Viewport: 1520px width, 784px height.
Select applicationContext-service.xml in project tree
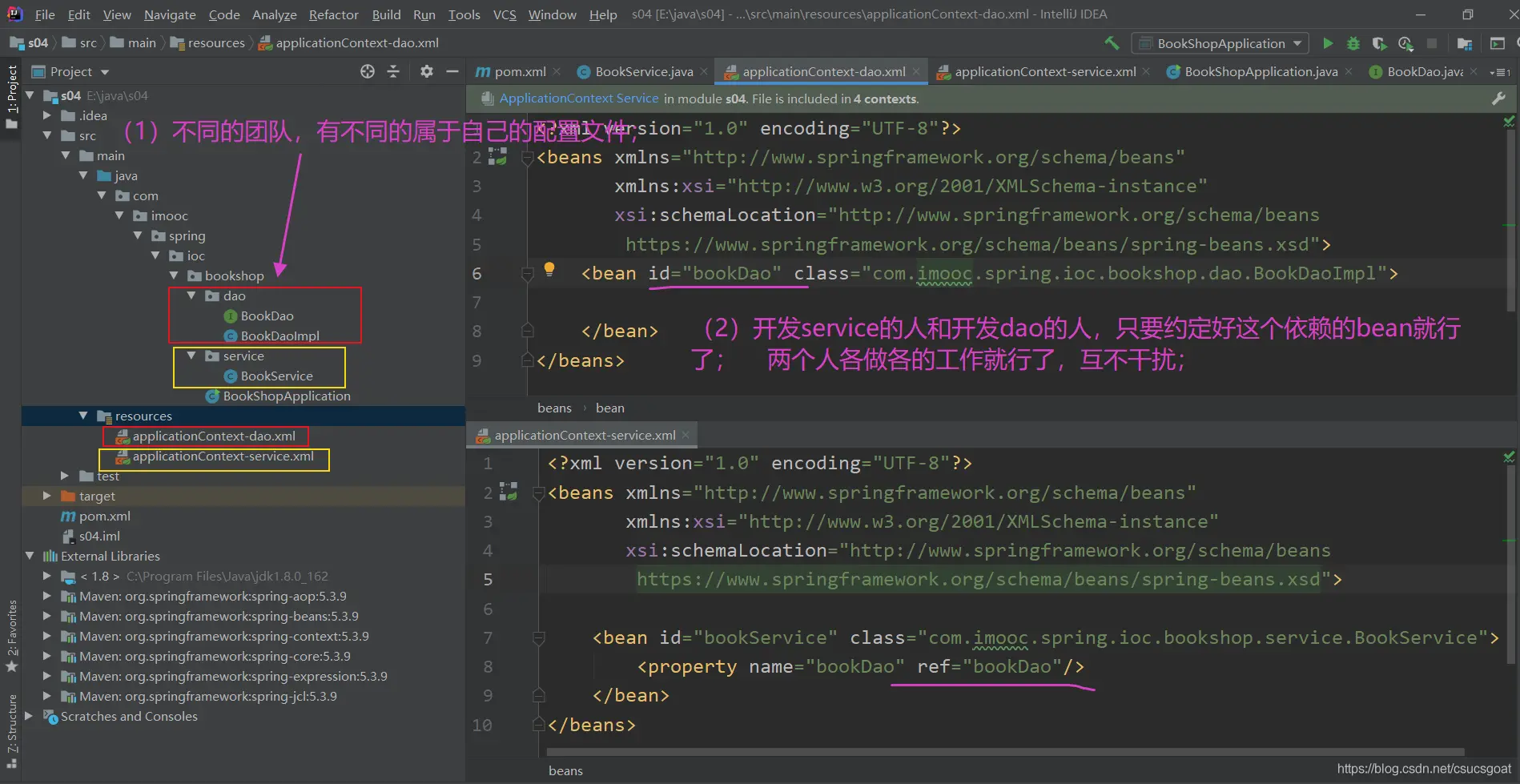coord(223,456)
